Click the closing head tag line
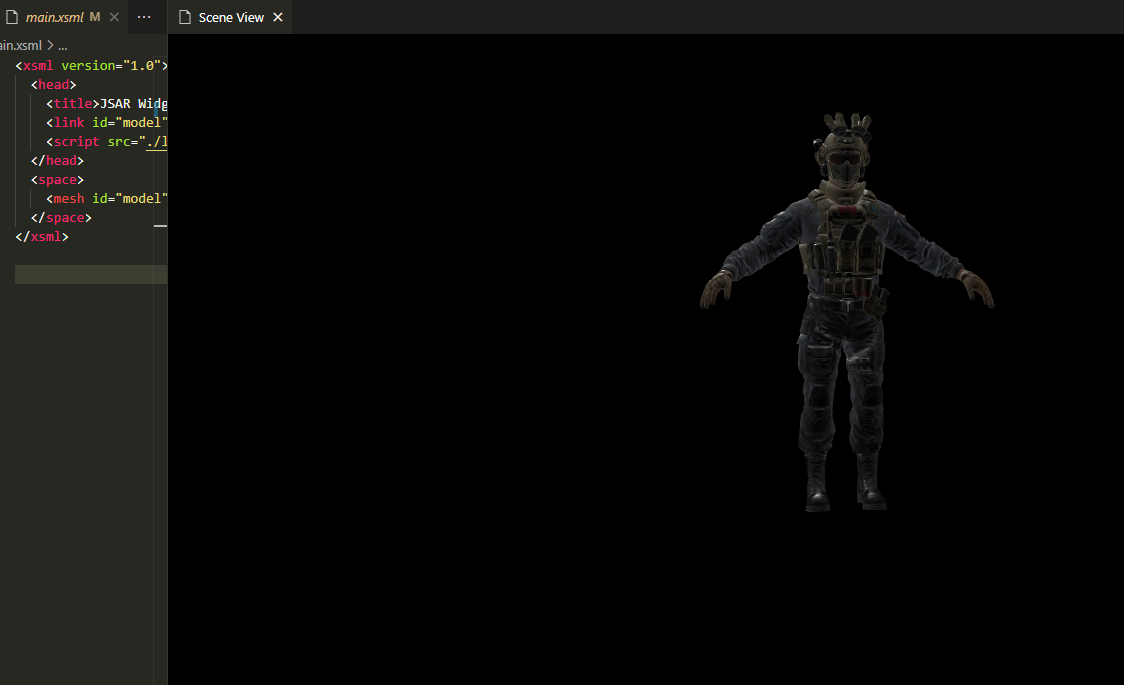This screenshot has width=1124, height=685. 57,161
